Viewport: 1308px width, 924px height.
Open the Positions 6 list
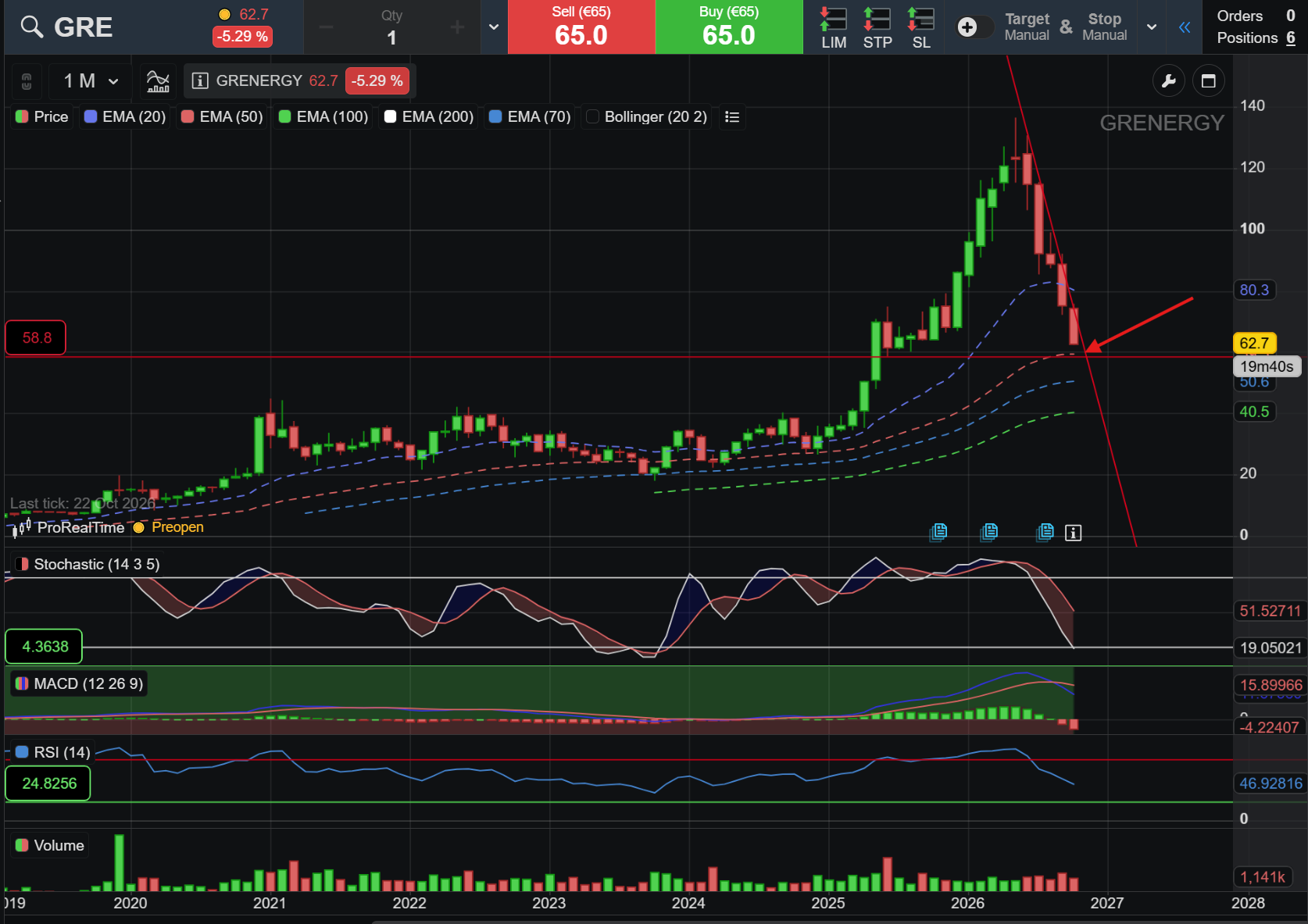pyautogui.click(x=1256, y=37)
